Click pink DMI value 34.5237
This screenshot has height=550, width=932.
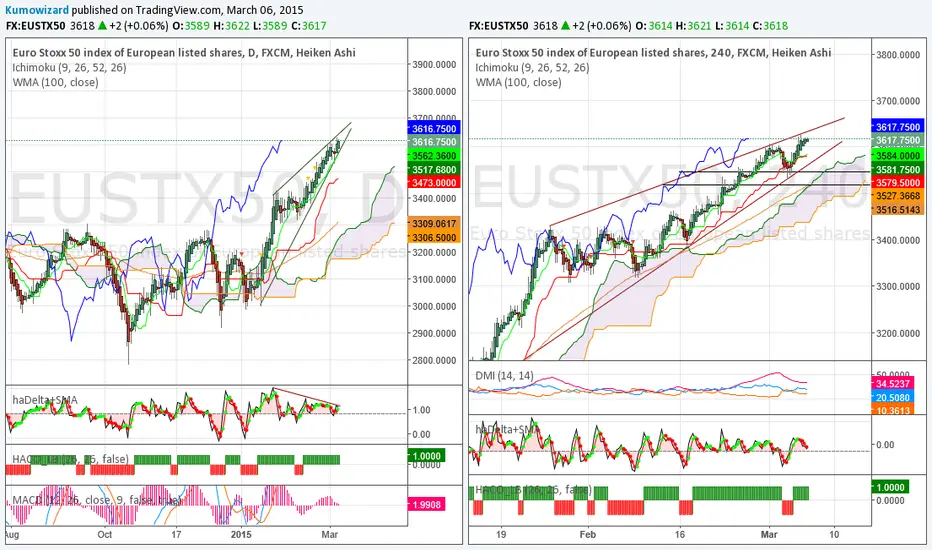[x=893, y=384]
